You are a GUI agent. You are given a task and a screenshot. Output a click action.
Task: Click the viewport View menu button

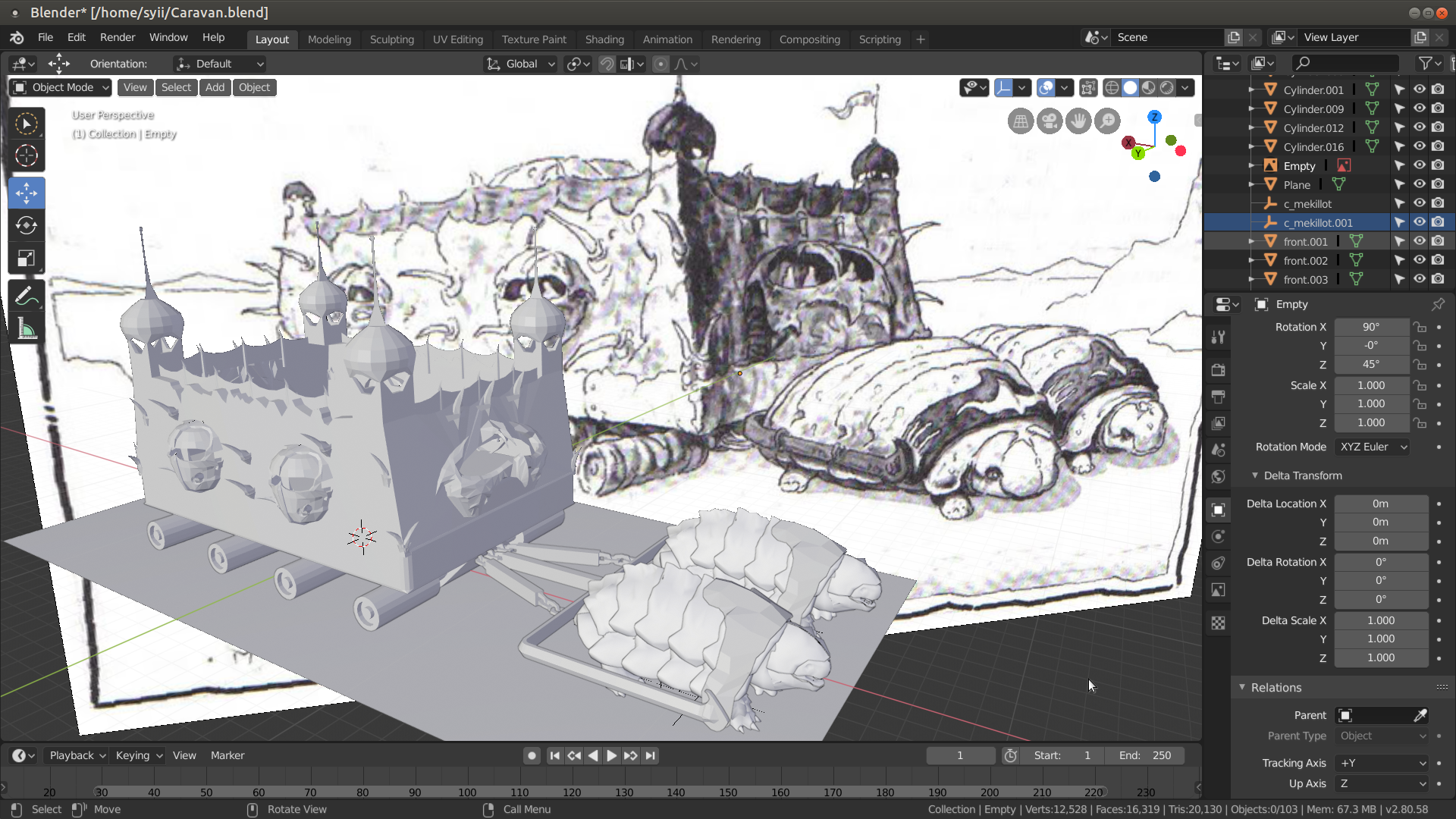pos(135,87)
